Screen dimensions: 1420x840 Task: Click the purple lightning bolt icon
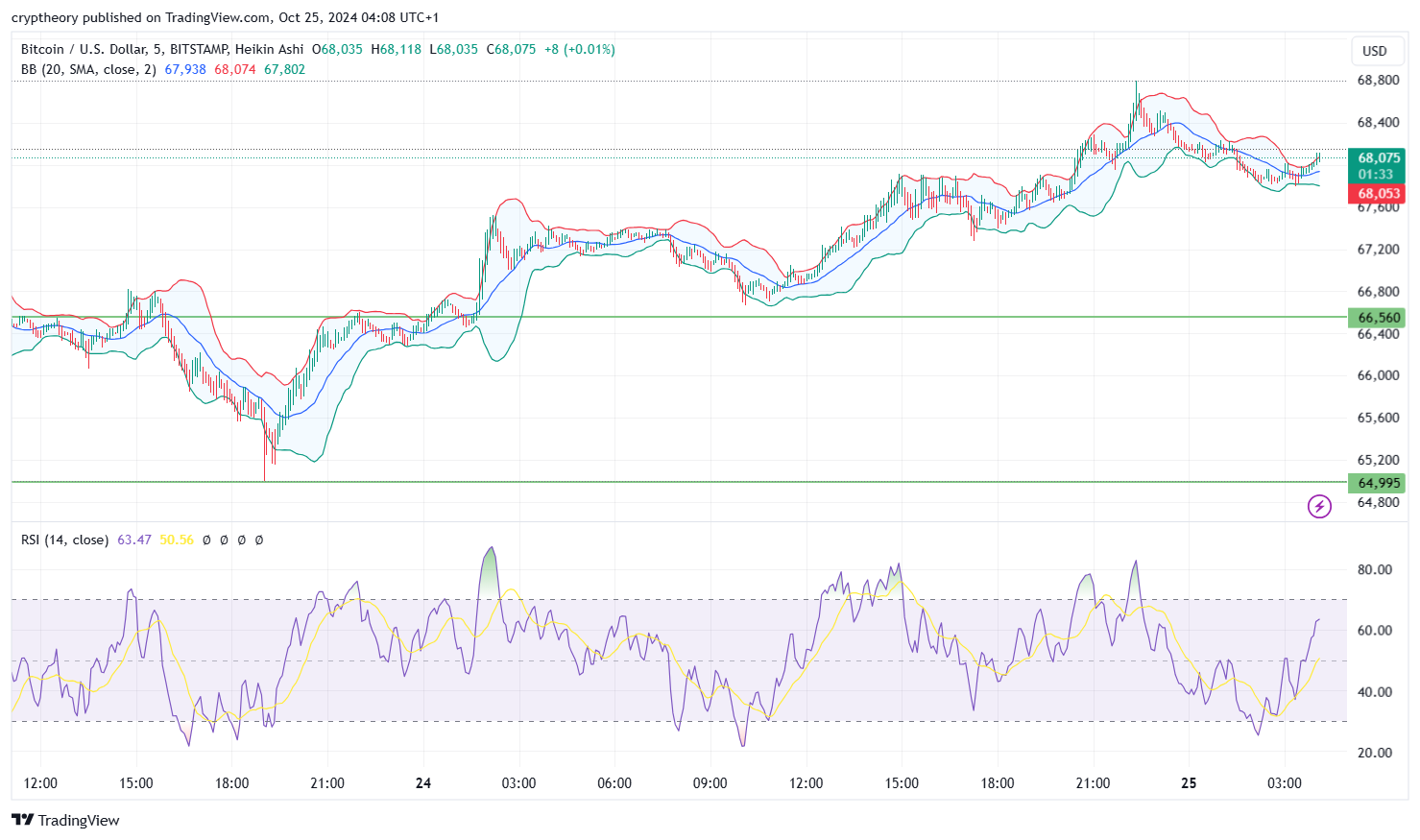[1319, 506]
